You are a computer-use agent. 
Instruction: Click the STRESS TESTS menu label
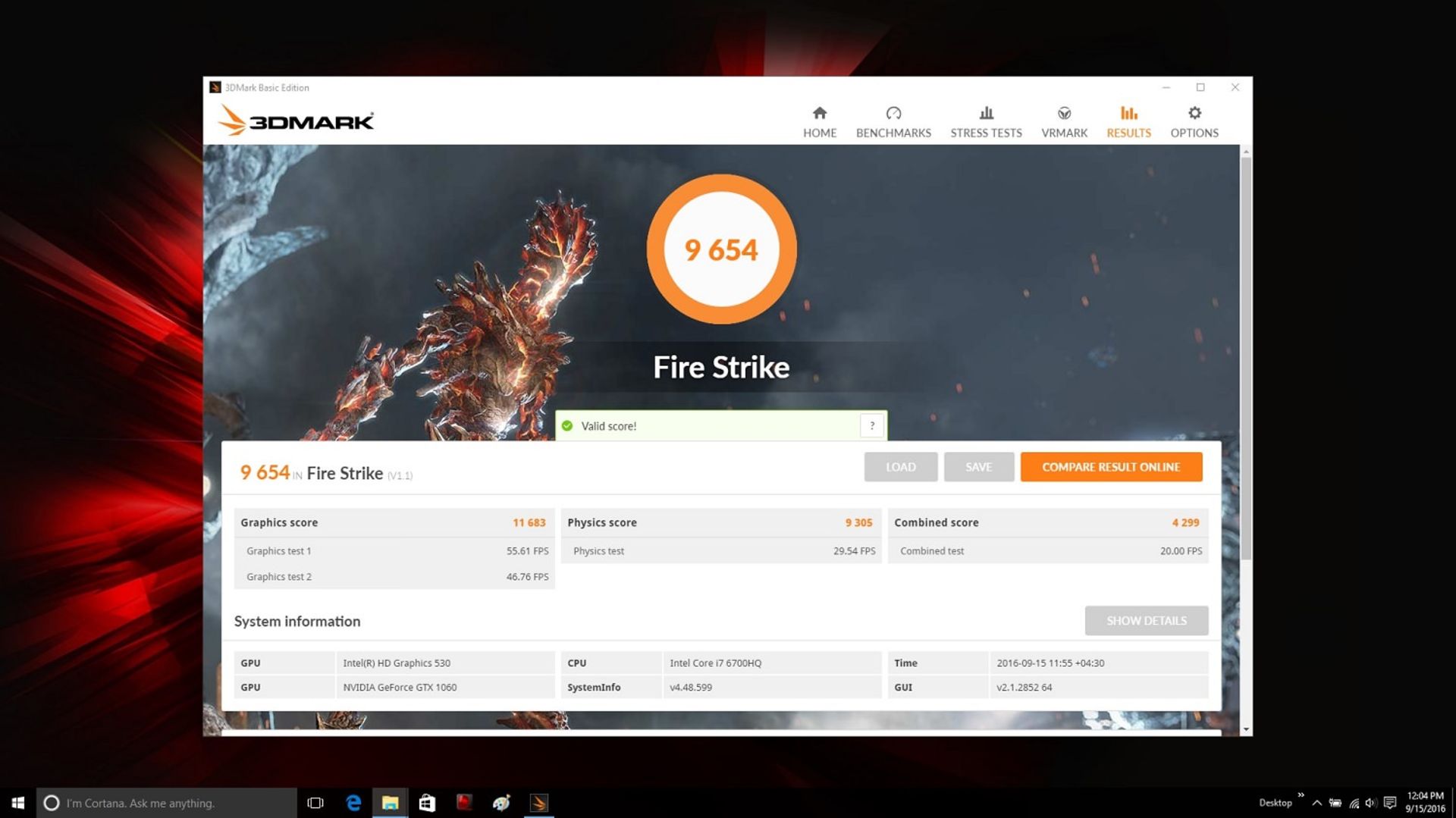(x=986, y=133)
